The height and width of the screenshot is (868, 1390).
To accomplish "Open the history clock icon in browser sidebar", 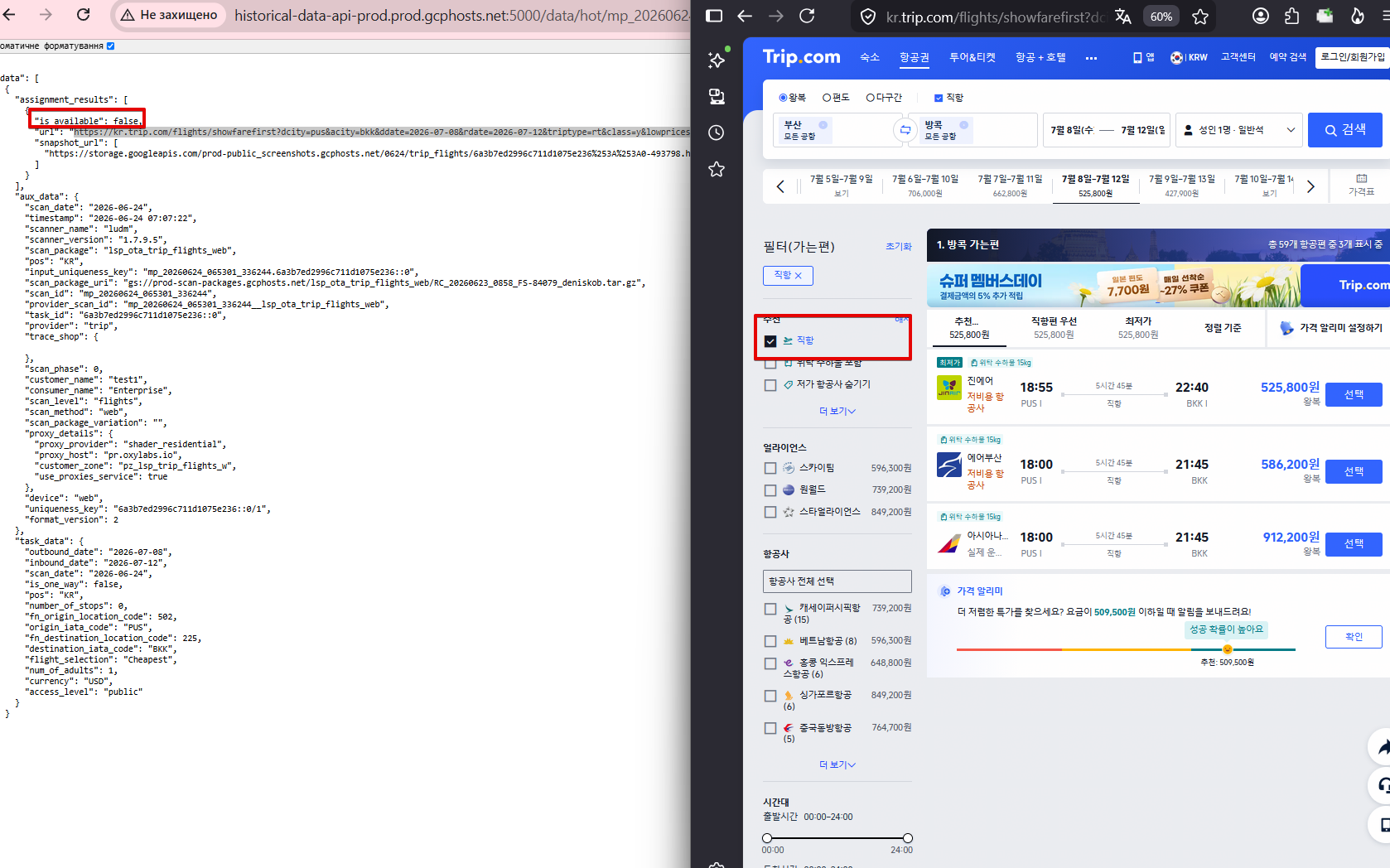I will [717, 133].
